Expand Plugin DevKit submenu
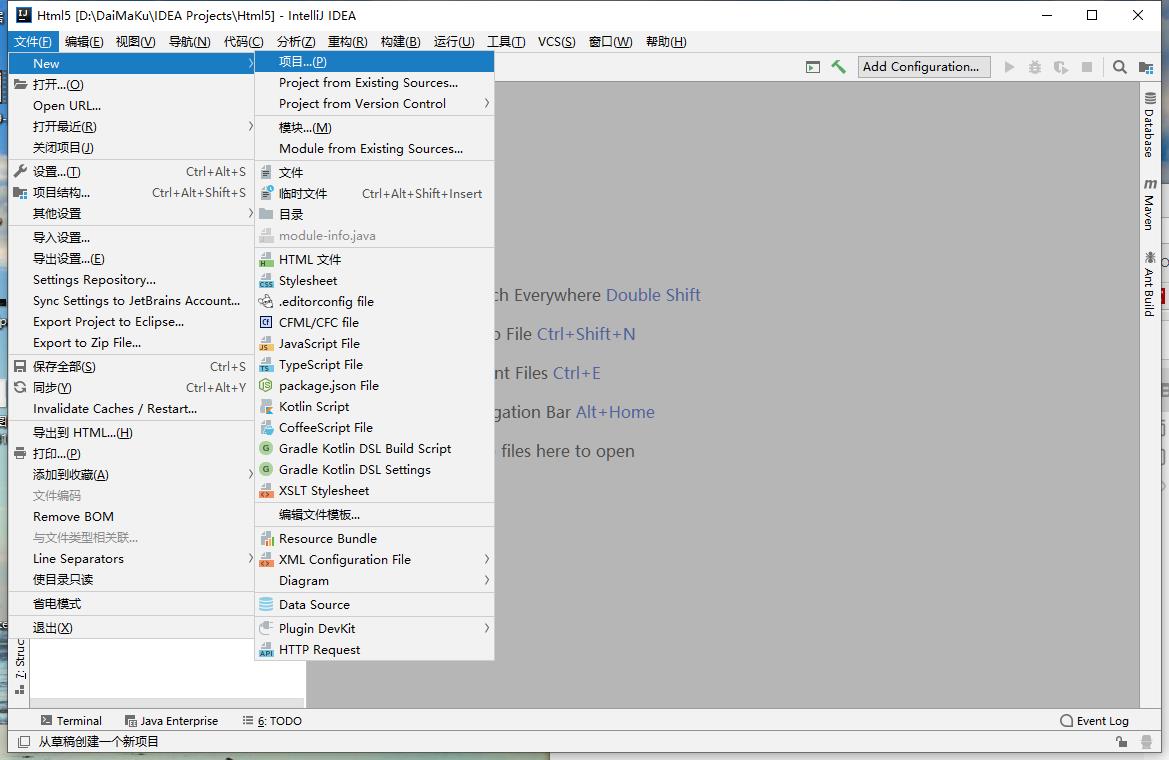 point(374,629)
